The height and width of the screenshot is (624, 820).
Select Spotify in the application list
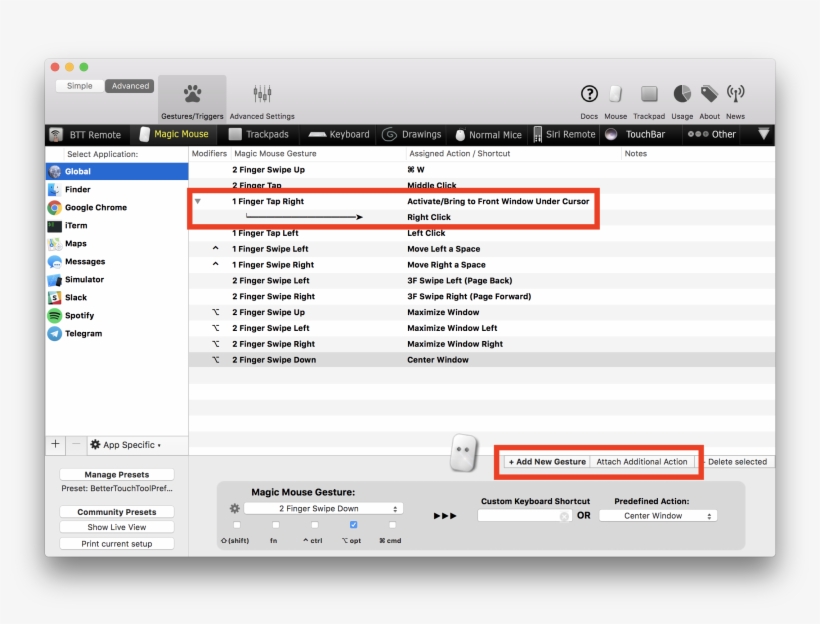(x=117, y=315)
